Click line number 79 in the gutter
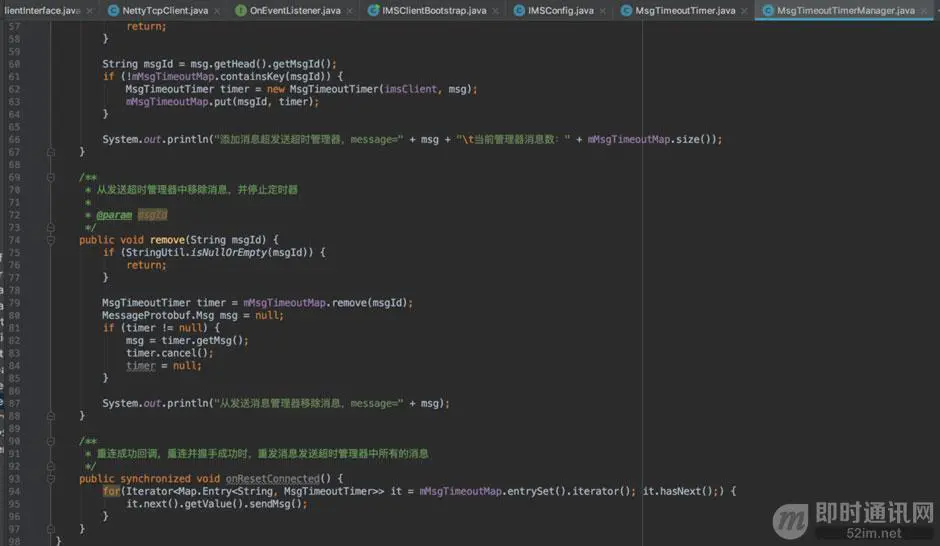The image size is (940, 546). click(x=14, y=303)
